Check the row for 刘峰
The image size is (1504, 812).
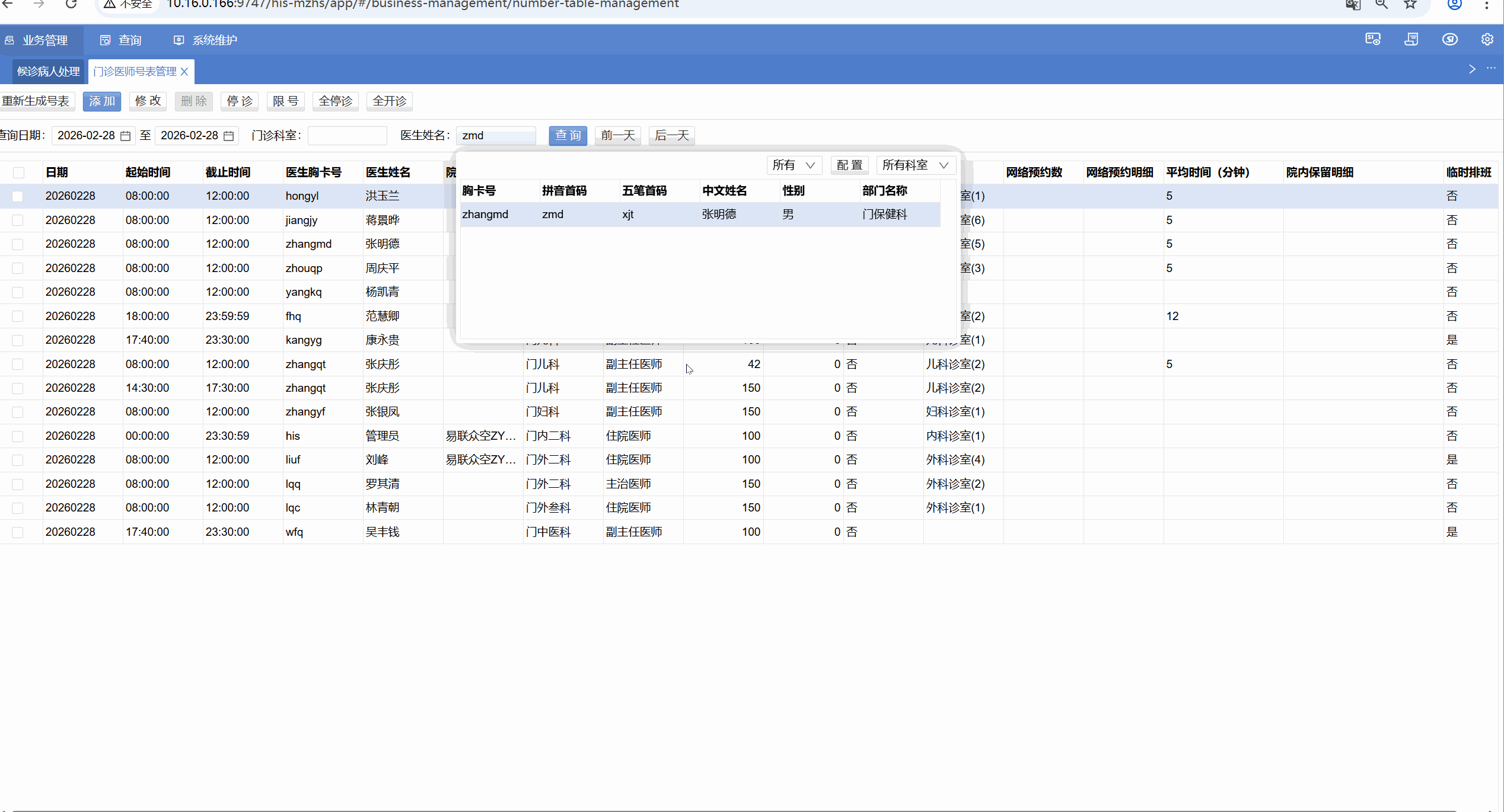coord(18,460)
